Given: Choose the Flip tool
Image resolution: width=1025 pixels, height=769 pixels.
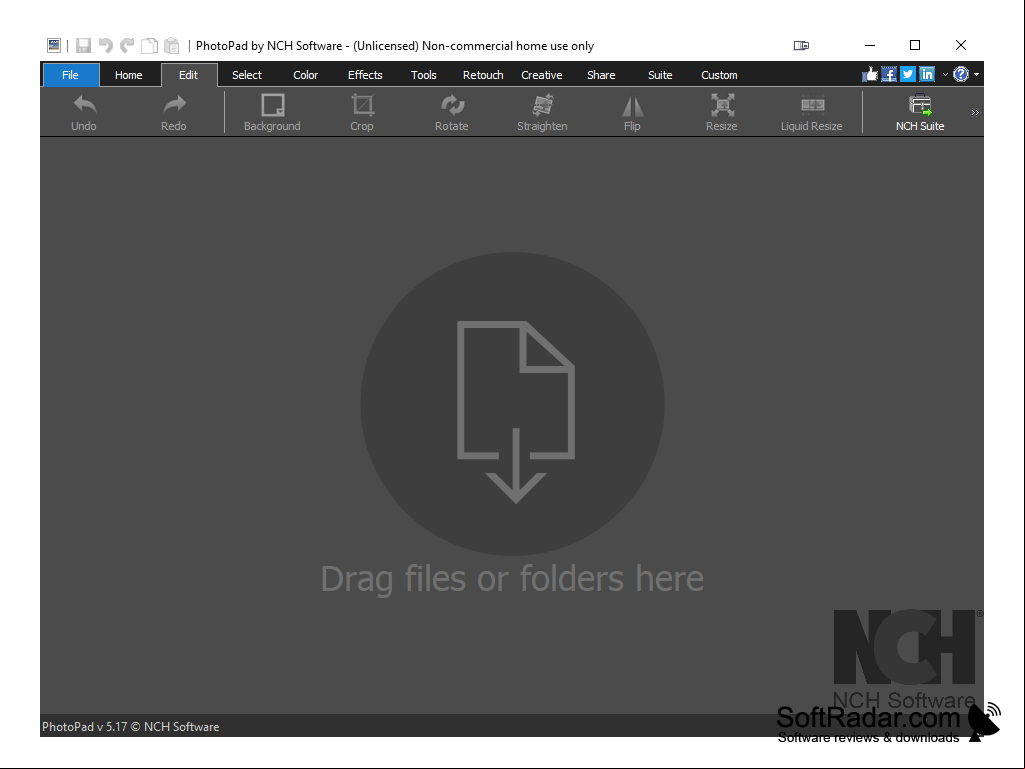Looking at the screenshot, I should click(632, 112).
